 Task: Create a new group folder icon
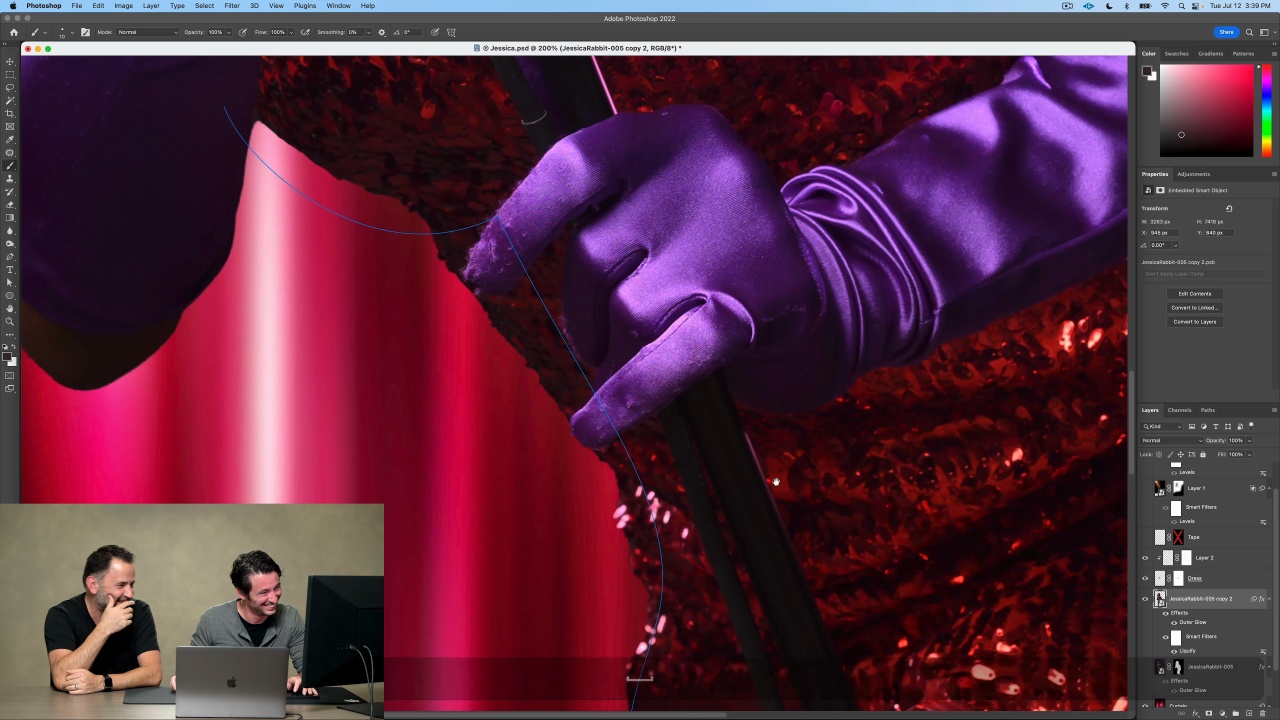tap(1235, 713)
